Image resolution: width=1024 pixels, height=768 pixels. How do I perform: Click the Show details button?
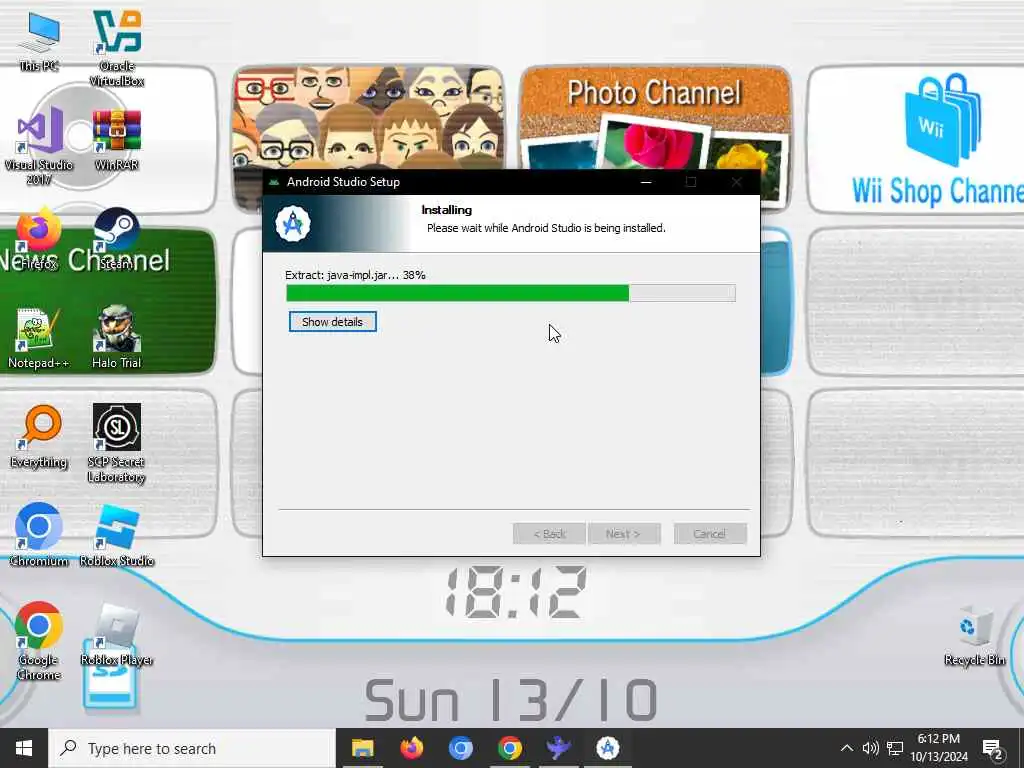tap(332, 321)
